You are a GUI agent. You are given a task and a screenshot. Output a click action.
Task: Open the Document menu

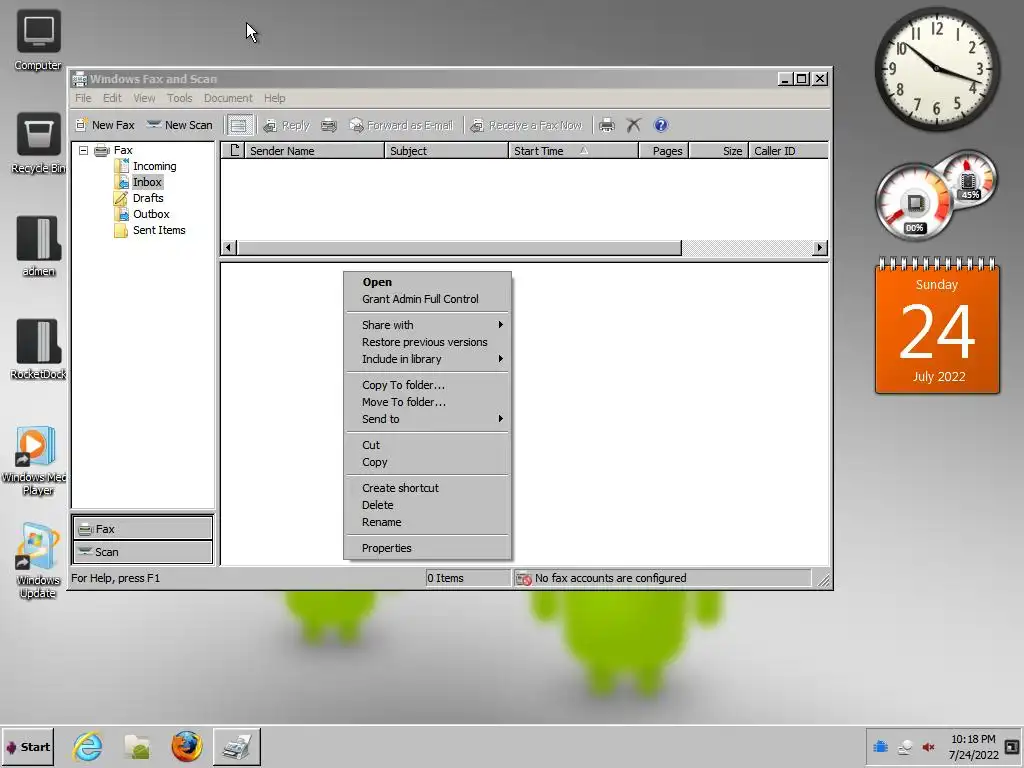tap(228, 98)
